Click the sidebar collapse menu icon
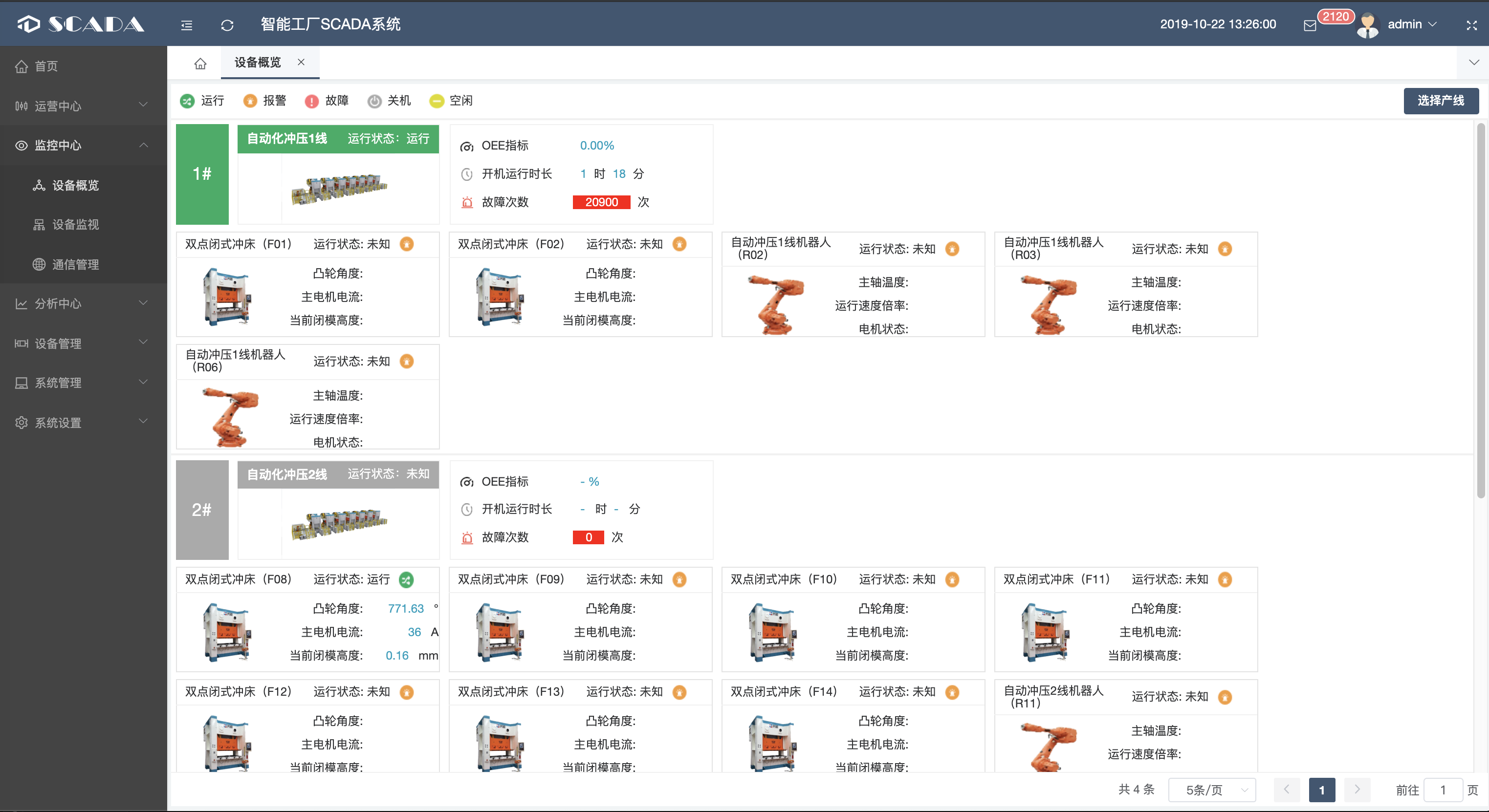 click(186, 25)
